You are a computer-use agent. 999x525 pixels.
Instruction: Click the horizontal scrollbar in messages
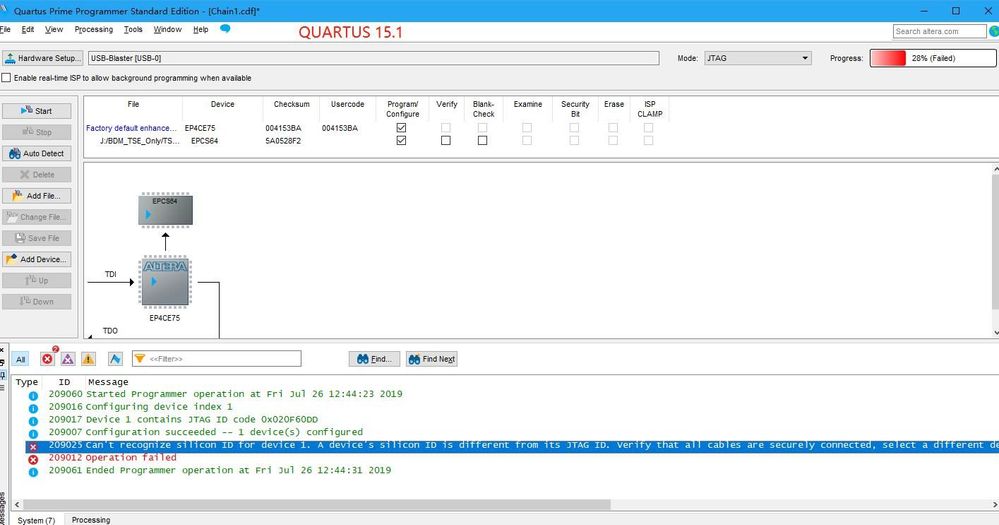(x=316, y=505)
